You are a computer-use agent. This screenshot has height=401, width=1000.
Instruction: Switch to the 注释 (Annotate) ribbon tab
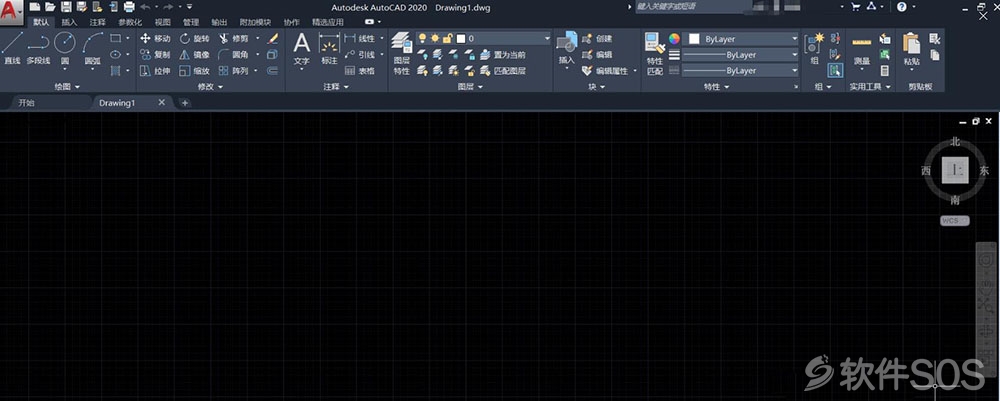click(x=98, y=22)
